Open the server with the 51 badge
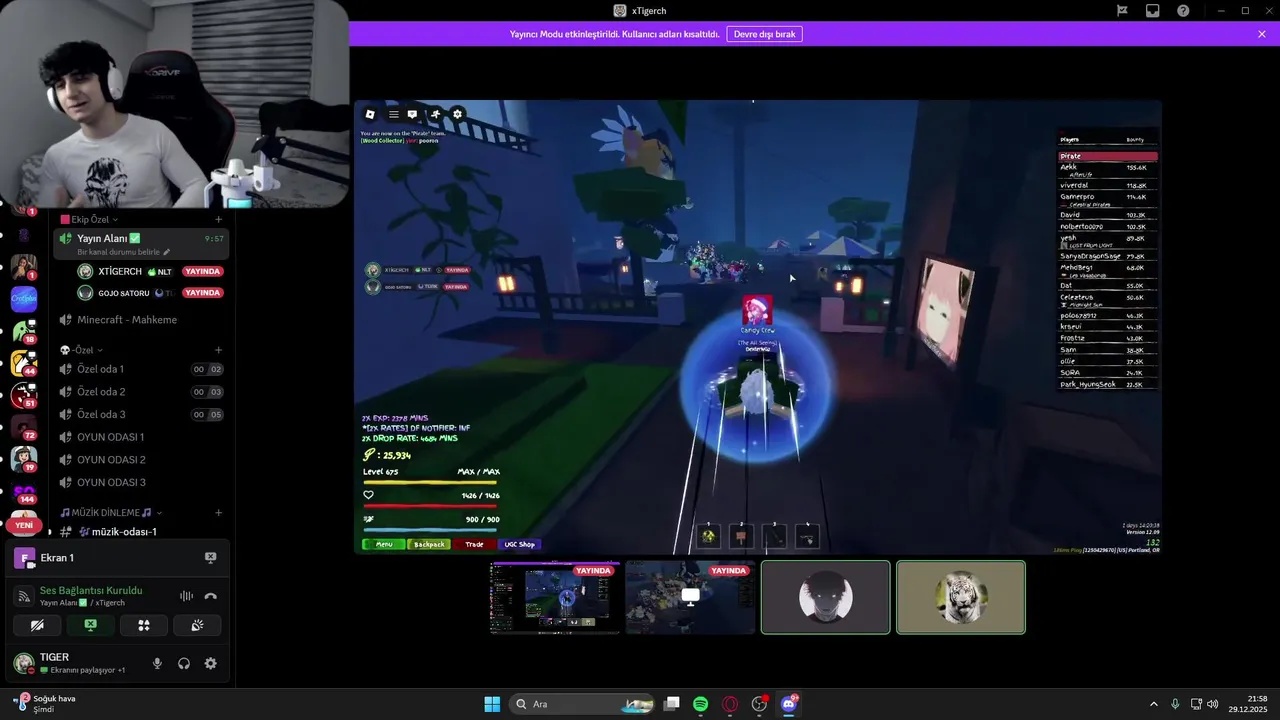This screenshot has width=1280, height=720. 24,395
